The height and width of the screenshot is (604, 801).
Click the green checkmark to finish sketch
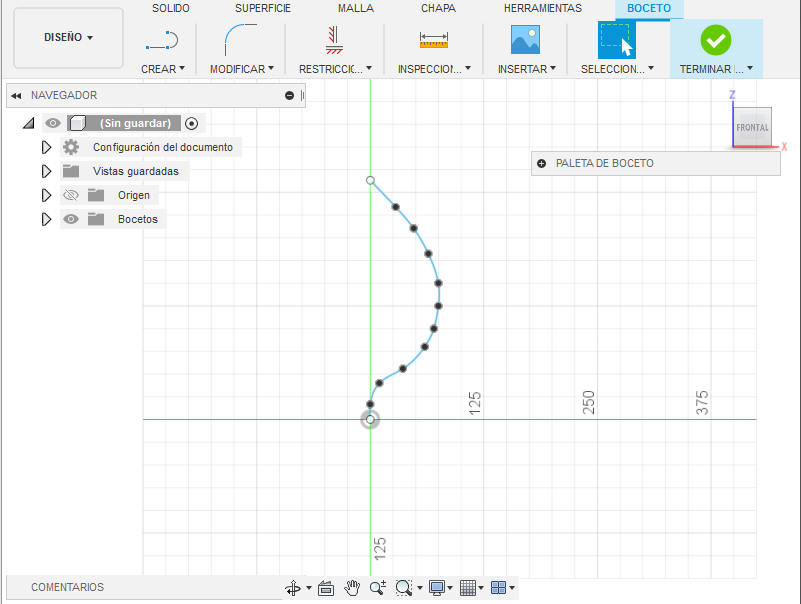(716, 40)
